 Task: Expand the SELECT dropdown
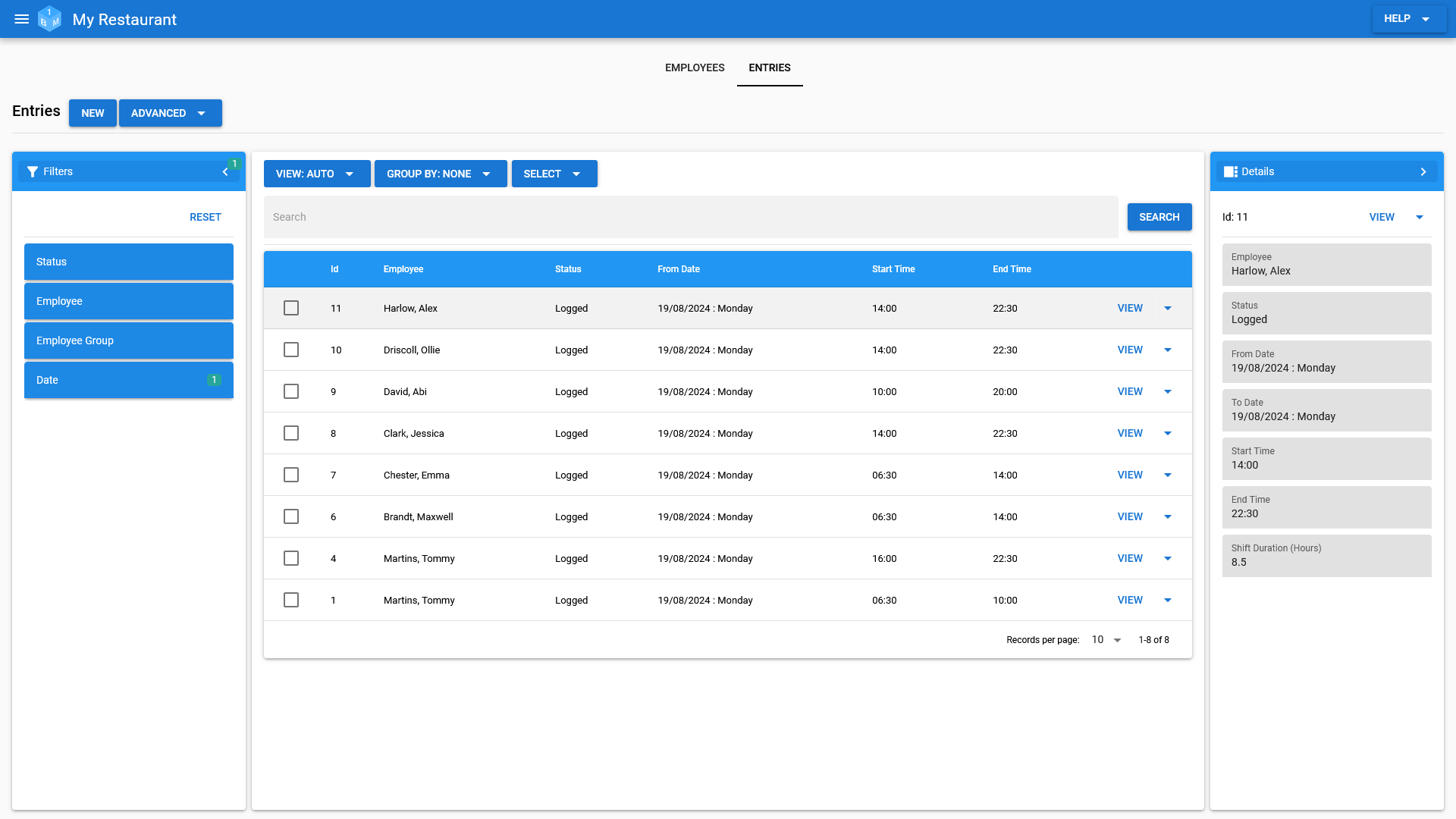click(554, 173)
